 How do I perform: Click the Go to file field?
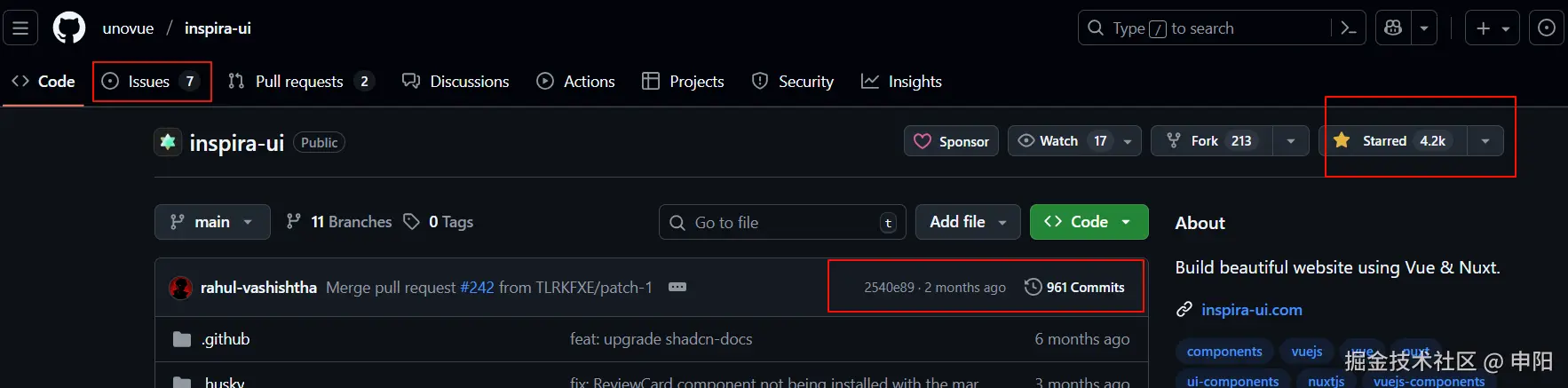pos(781,223)
